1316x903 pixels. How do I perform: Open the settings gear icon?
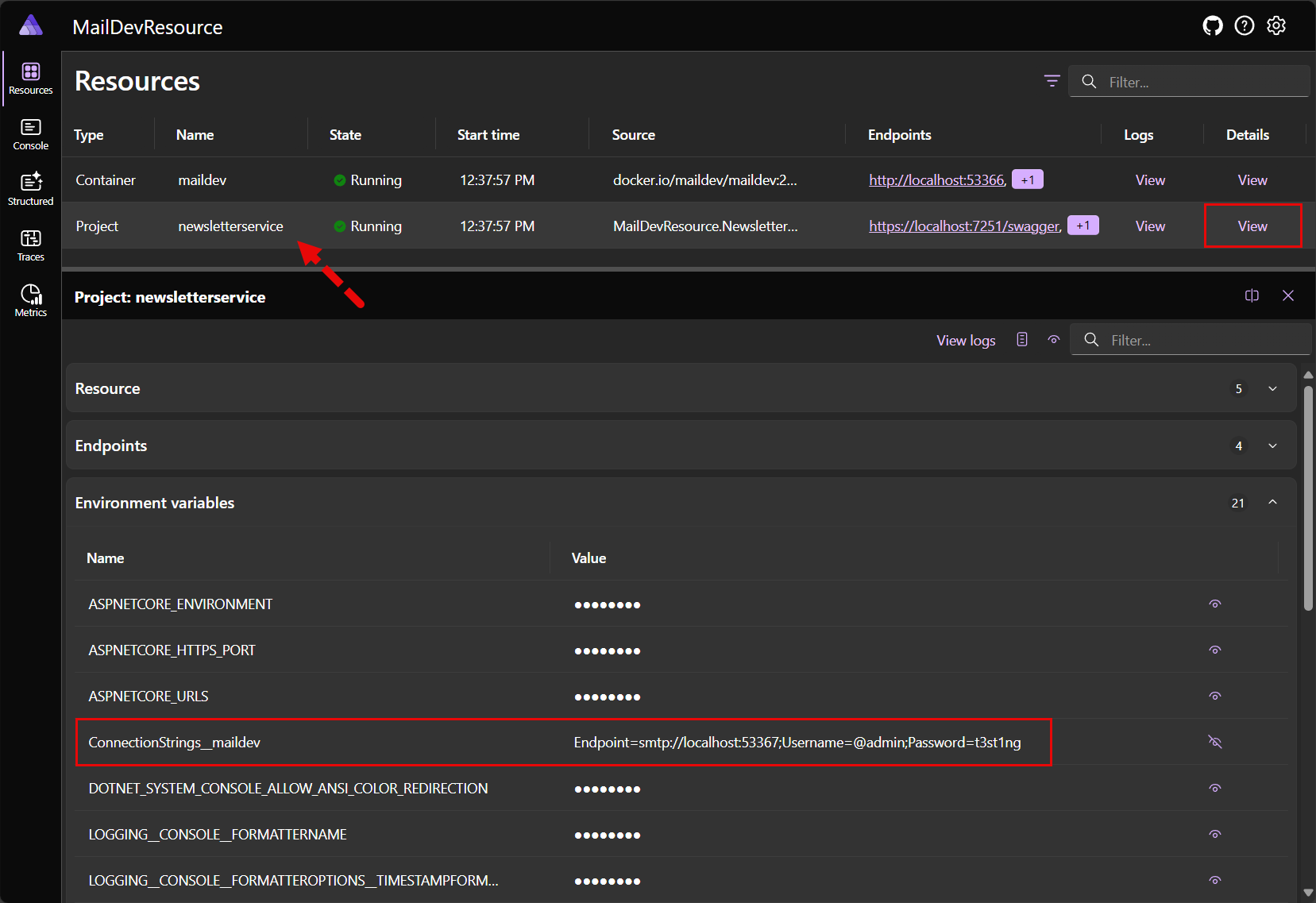tap(1275, 26)
